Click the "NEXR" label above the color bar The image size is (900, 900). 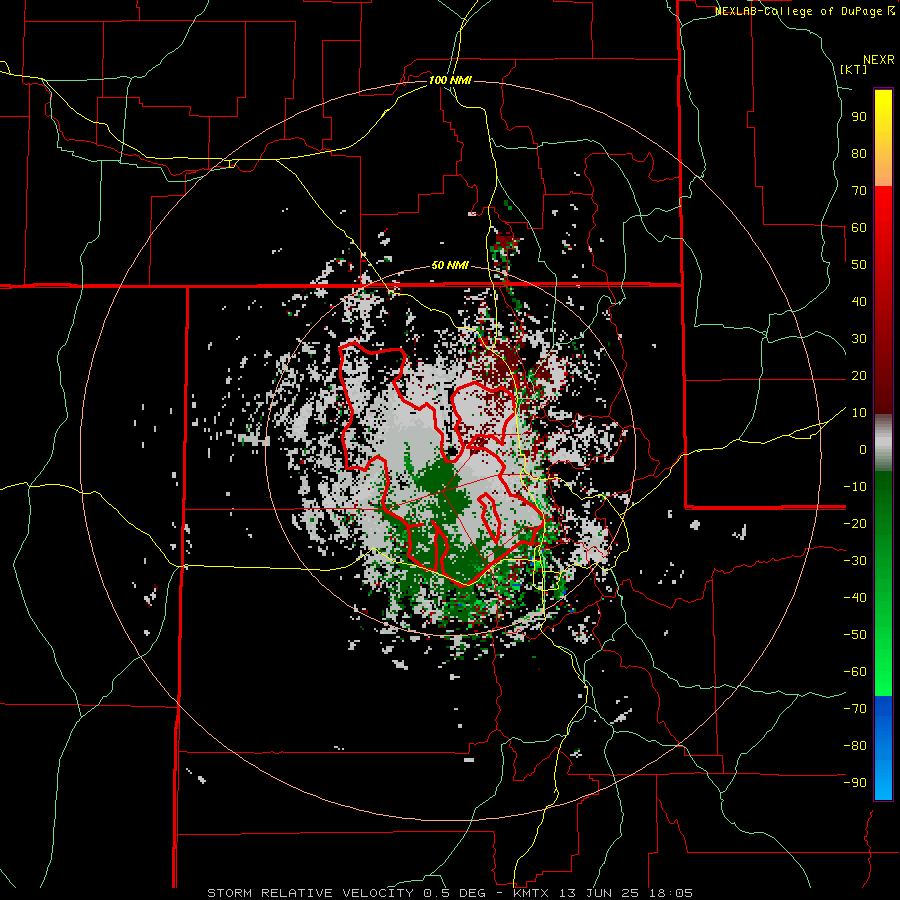pos(879,60)
